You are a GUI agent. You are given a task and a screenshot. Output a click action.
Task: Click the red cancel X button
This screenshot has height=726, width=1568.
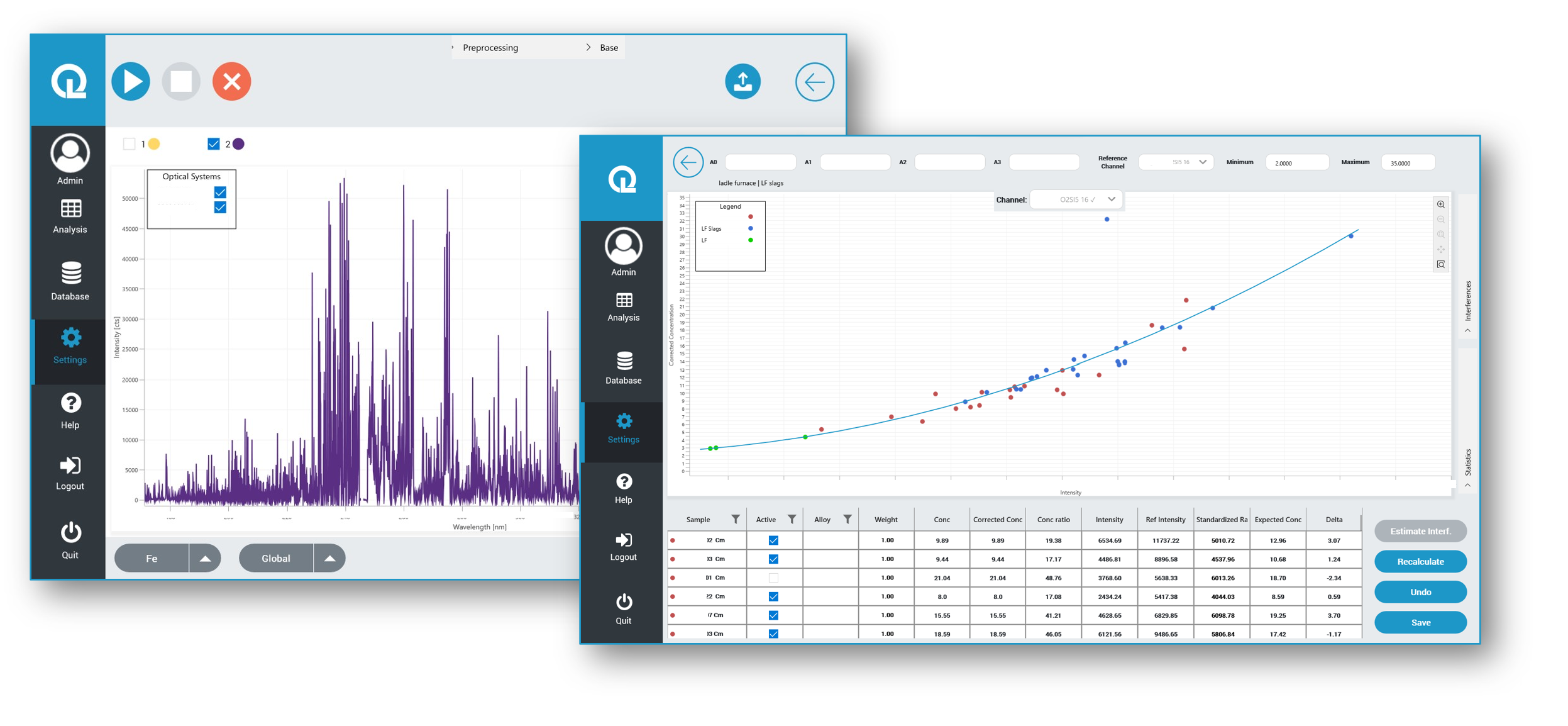coord(231,82)
